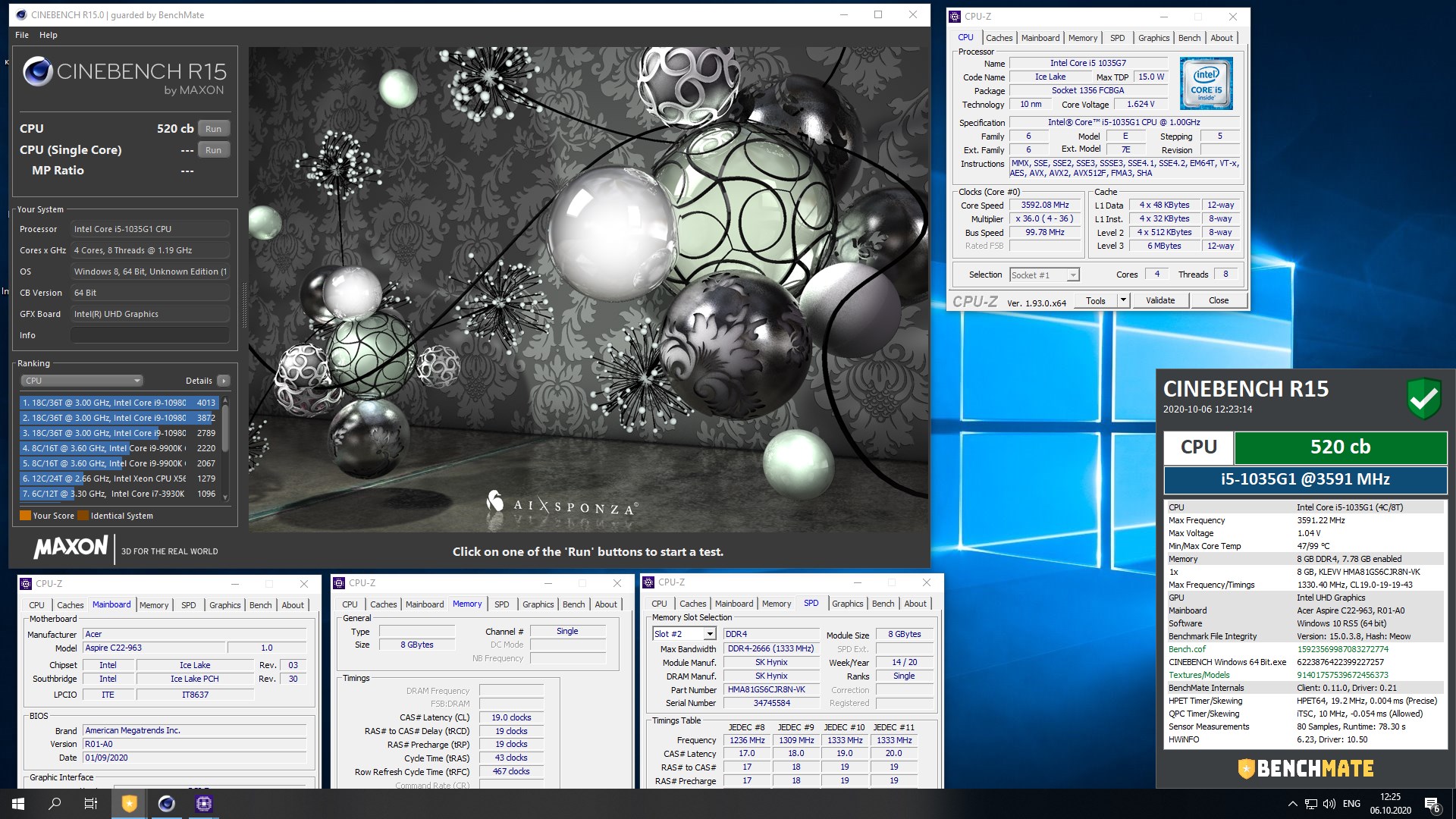Select ranking entry 1 scoring 4013
1456x819 pixels.
coord(120,403)
